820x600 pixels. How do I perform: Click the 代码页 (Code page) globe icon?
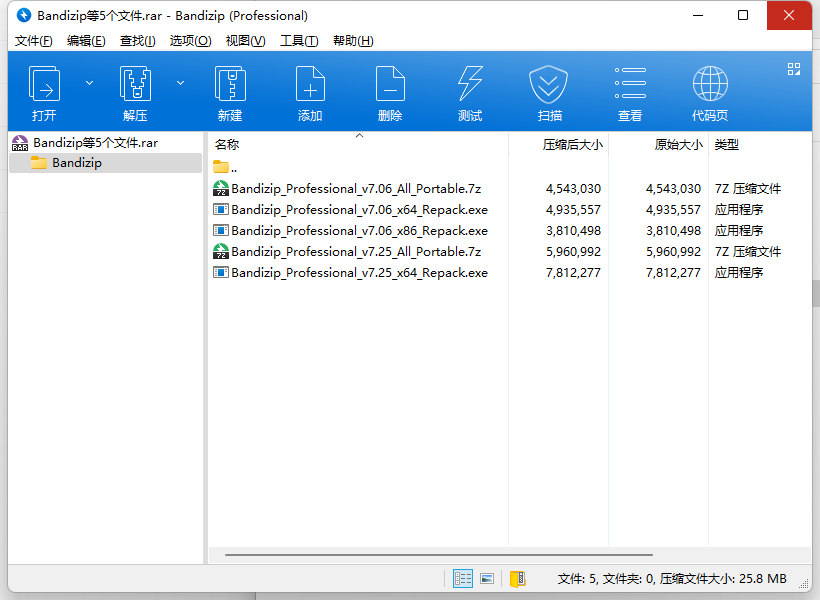[710, 83]
